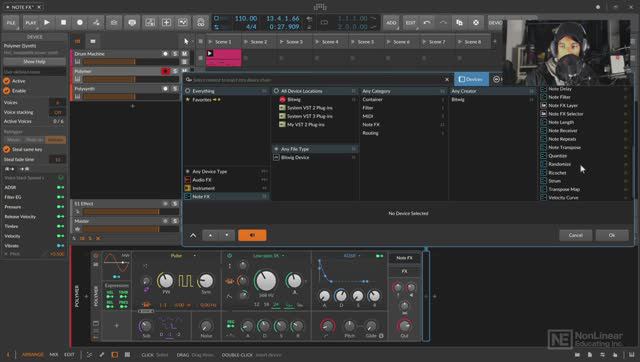
Task: Add a new track with plus button
Action: 132,106
